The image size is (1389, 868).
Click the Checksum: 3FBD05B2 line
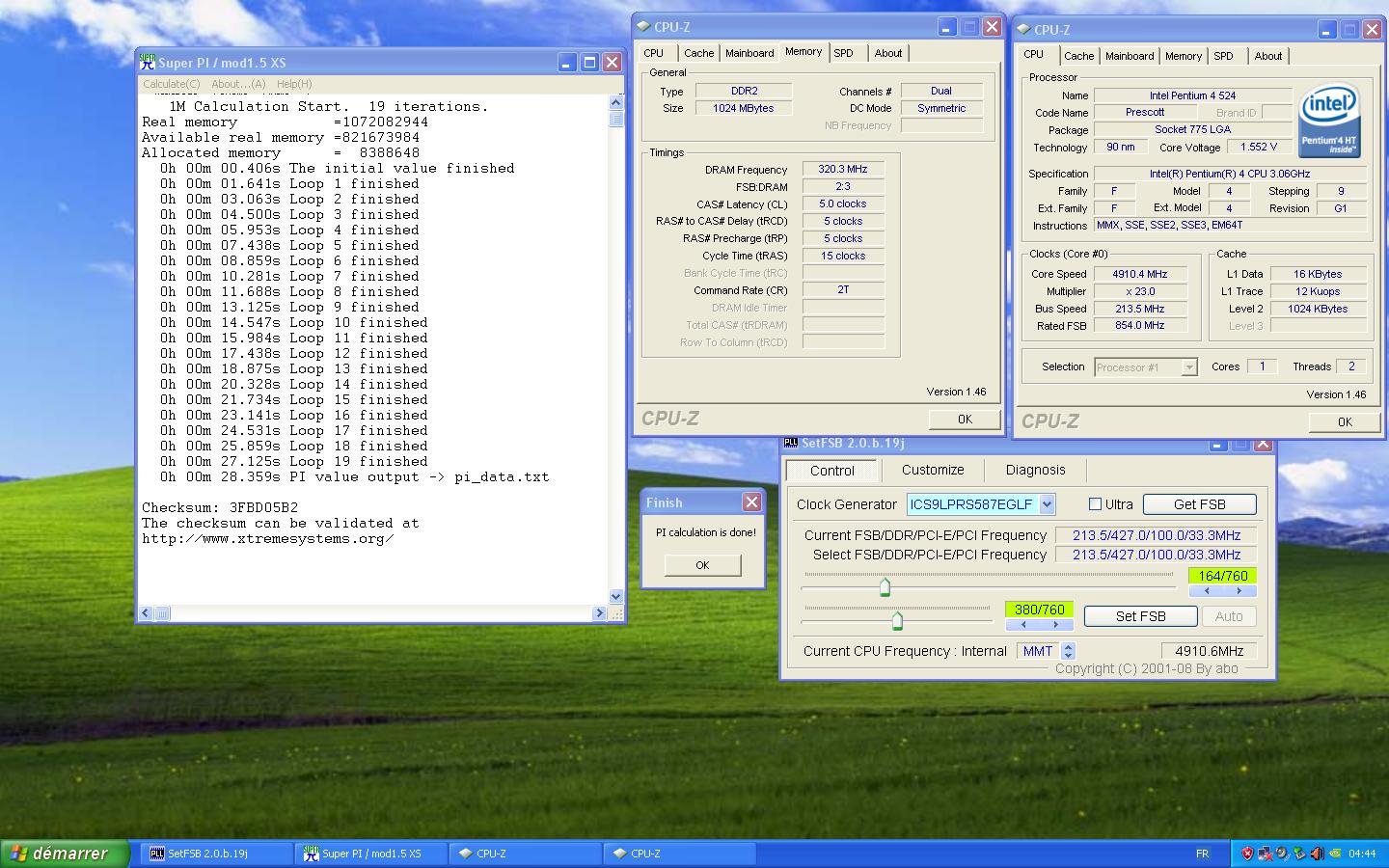220,507
